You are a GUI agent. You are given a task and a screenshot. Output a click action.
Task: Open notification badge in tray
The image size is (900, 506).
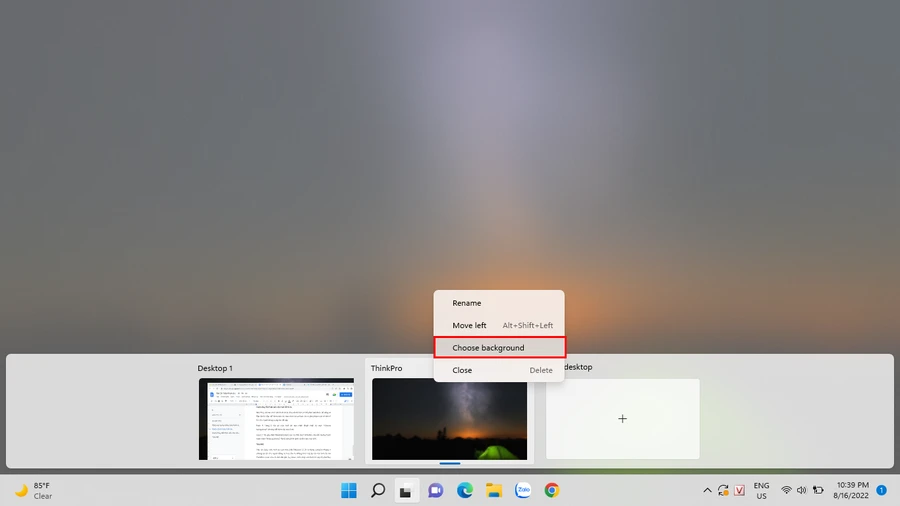(882, 490)
